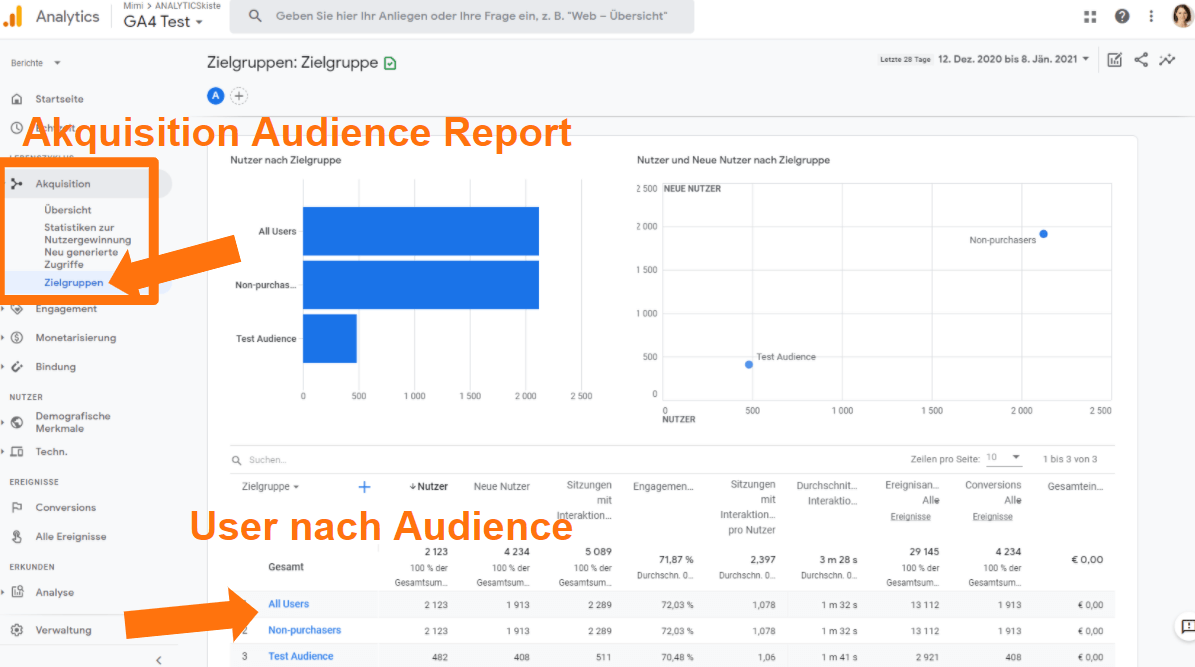
Task: Click the share report icon
Action: [x=1141, y=59]
